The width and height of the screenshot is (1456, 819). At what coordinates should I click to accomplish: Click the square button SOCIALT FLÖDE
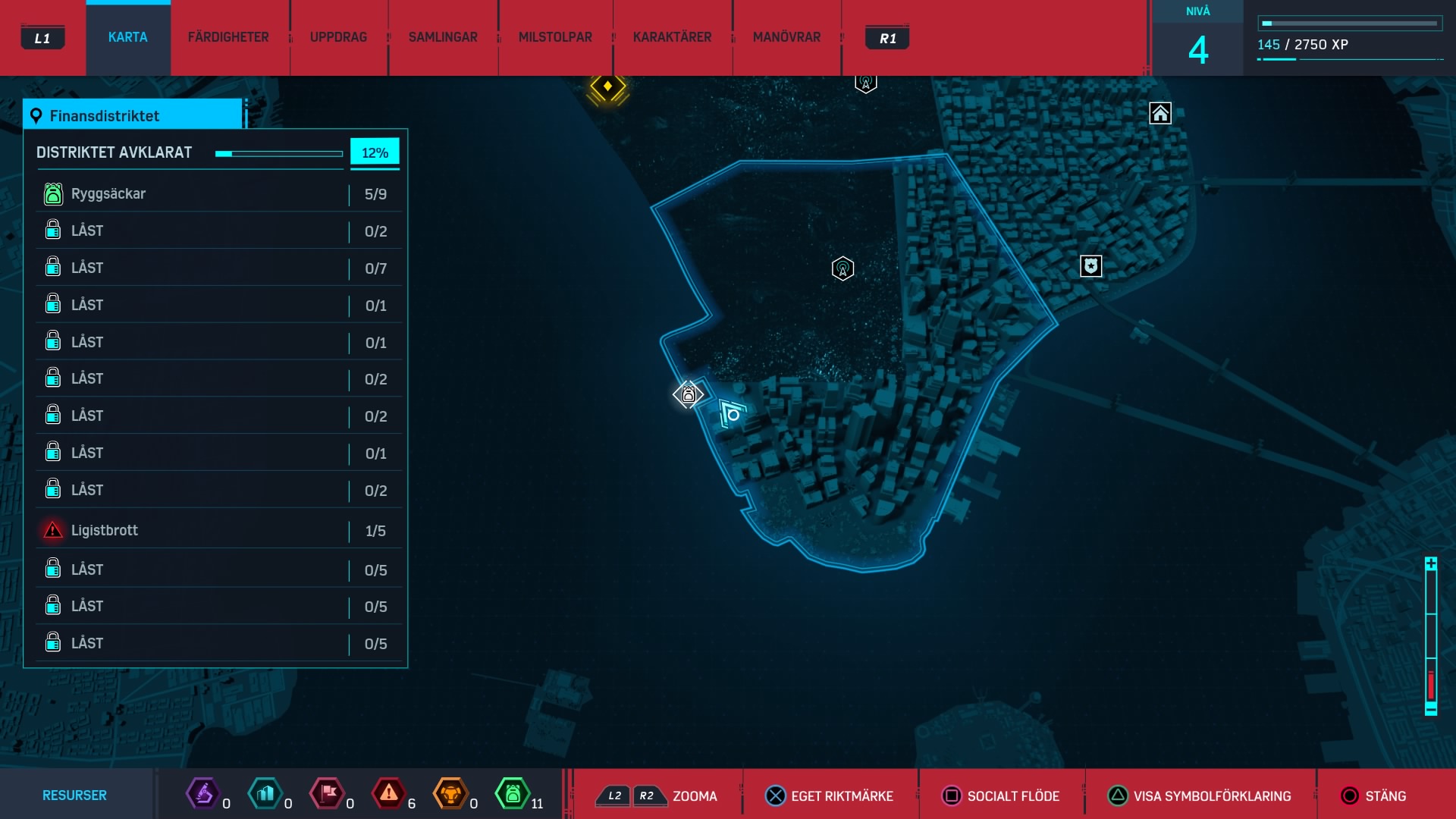(x=951, y=796)
